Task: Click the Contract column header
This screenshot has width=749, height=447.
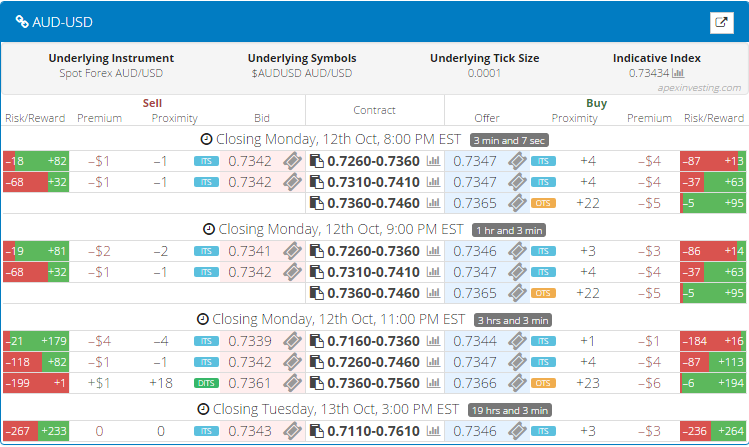Action: tap(374, 110)
